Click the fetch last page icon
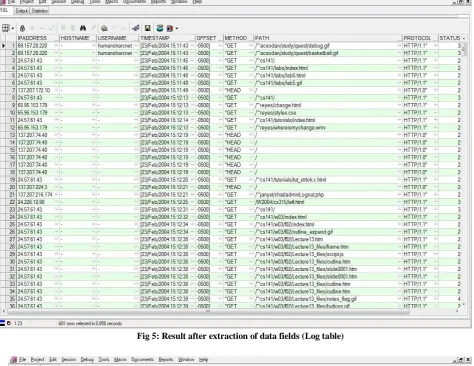 point(72,28)
